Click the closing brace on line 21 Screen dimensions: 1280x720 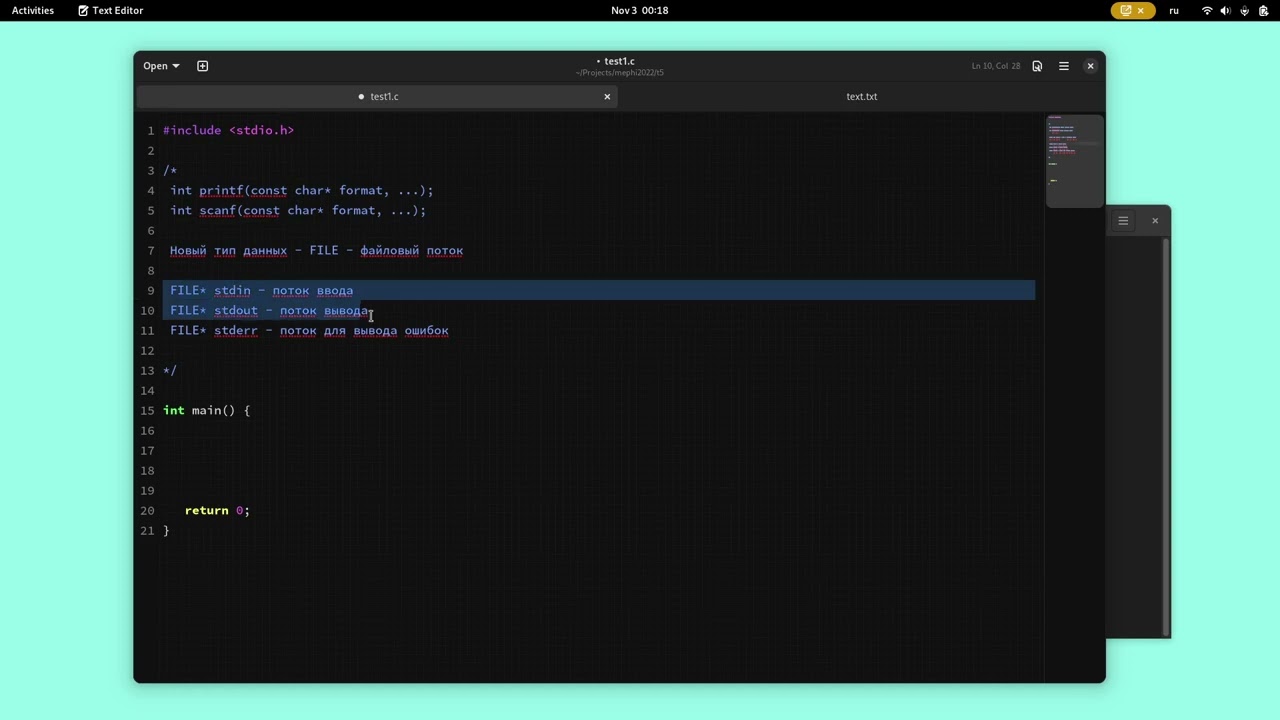click(166, 530)
